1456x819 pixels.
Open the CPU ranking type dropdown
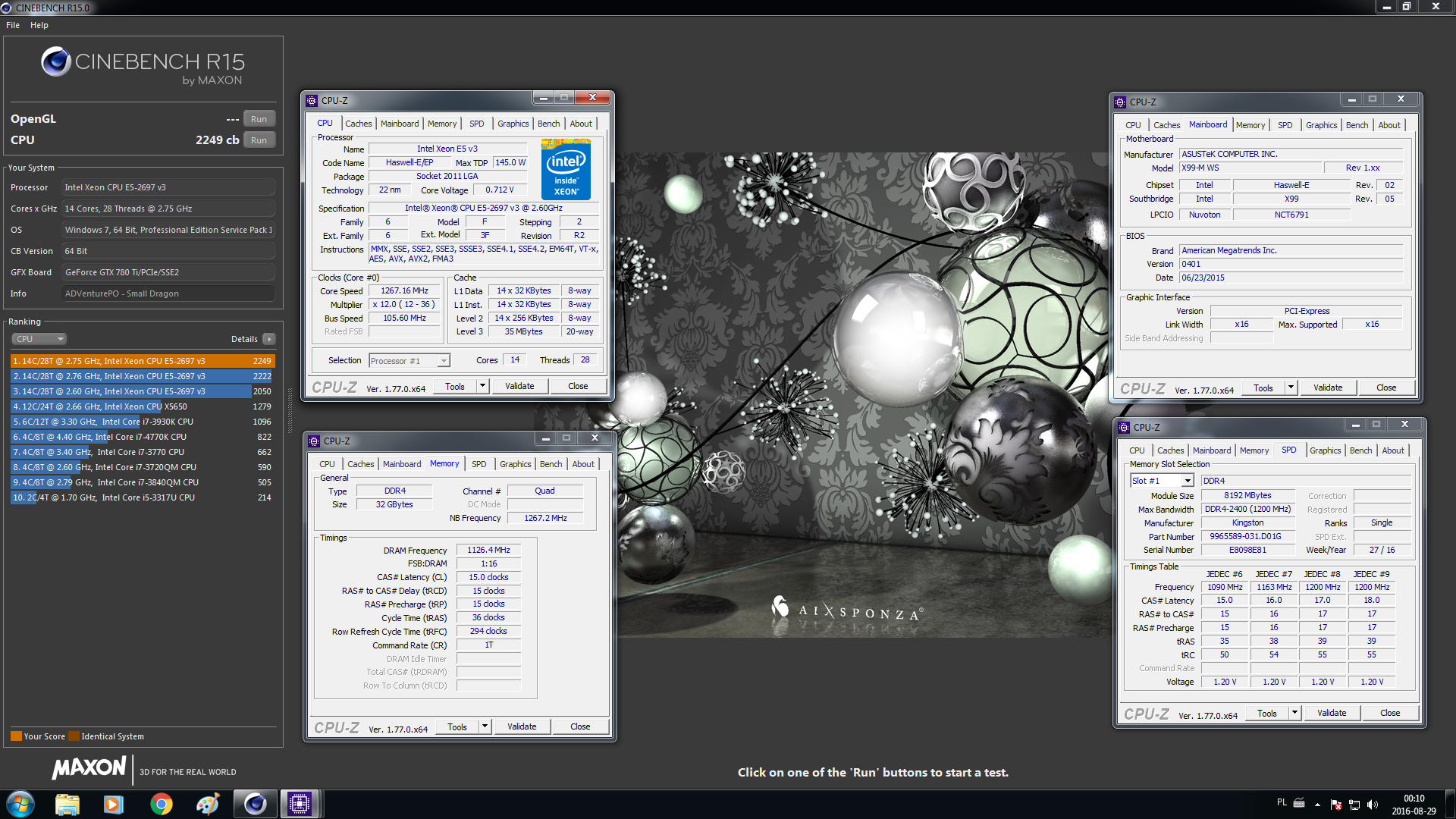[x=39, y=339]
